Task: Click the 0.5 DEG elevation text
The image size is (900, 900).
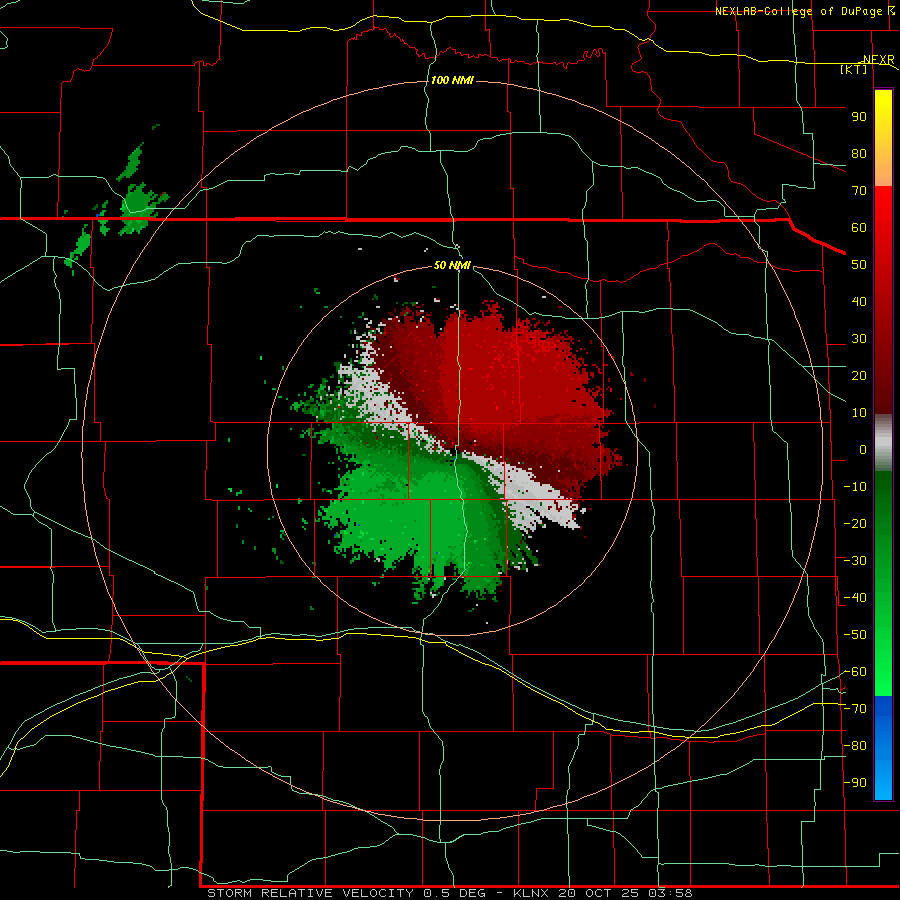Action: click(455, 893)
